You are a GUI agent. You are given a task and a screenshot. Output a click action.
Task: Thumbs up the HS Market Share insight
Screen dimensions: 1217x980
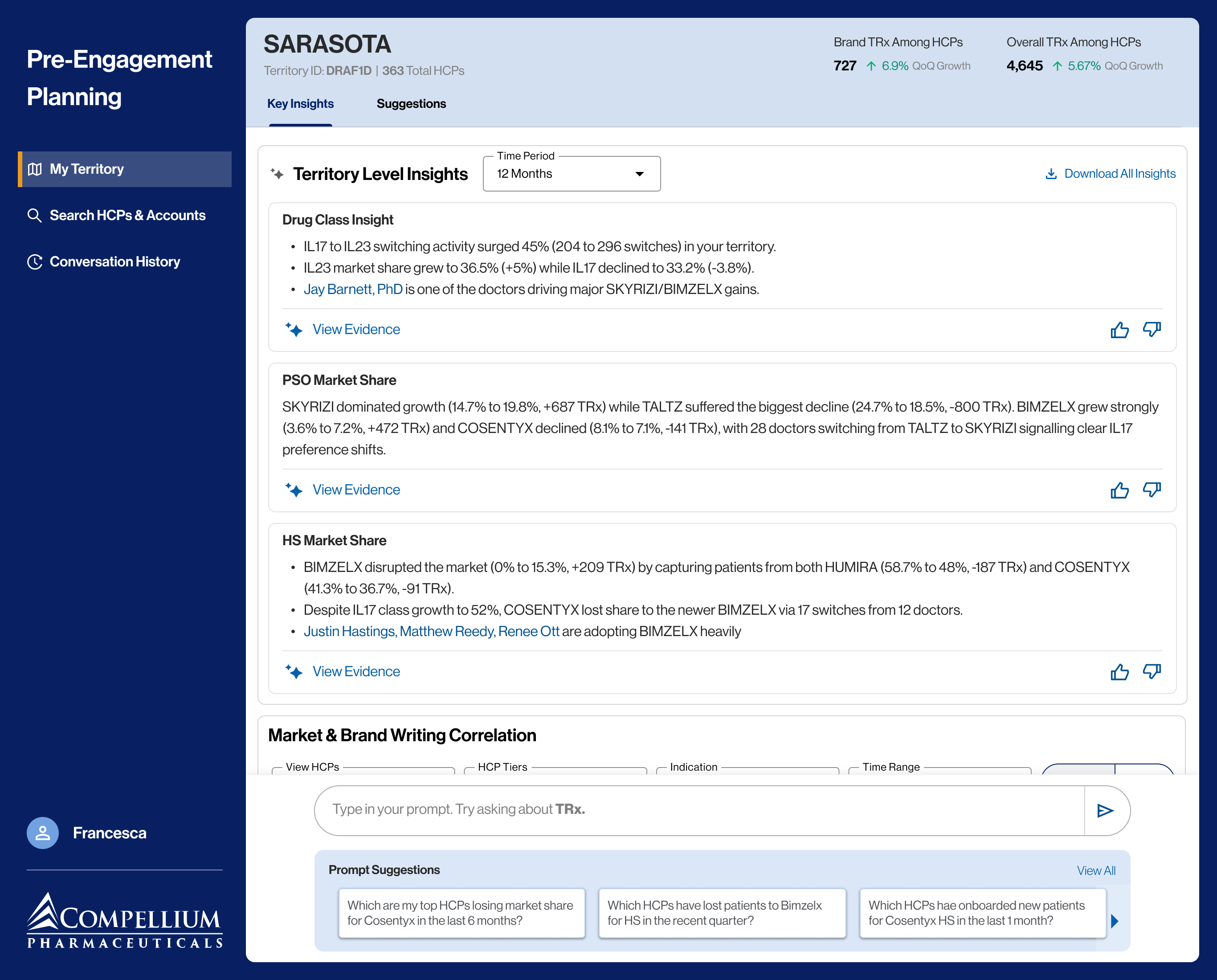pyautogui.click(x=1119, y=672)
